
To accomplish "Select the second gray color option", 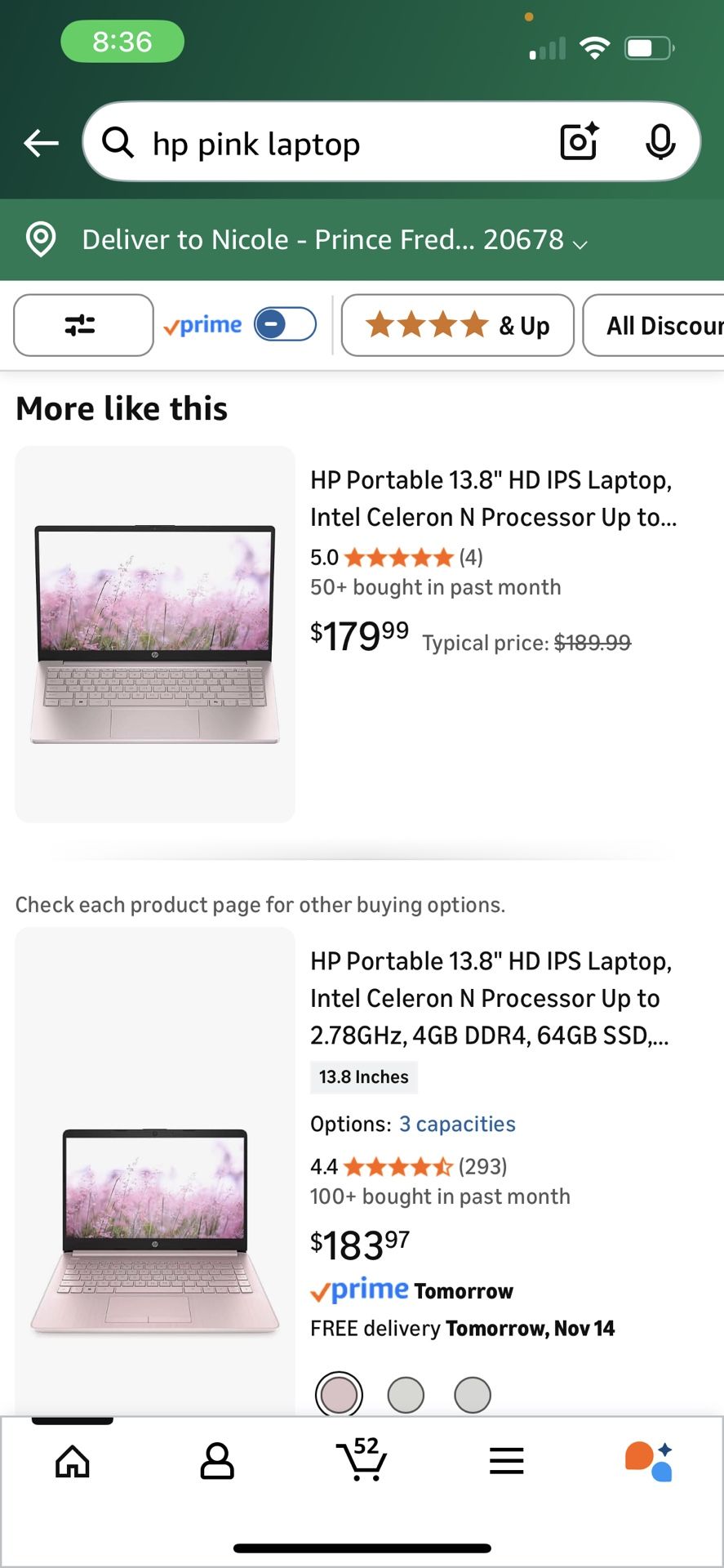I will 406,1394.
